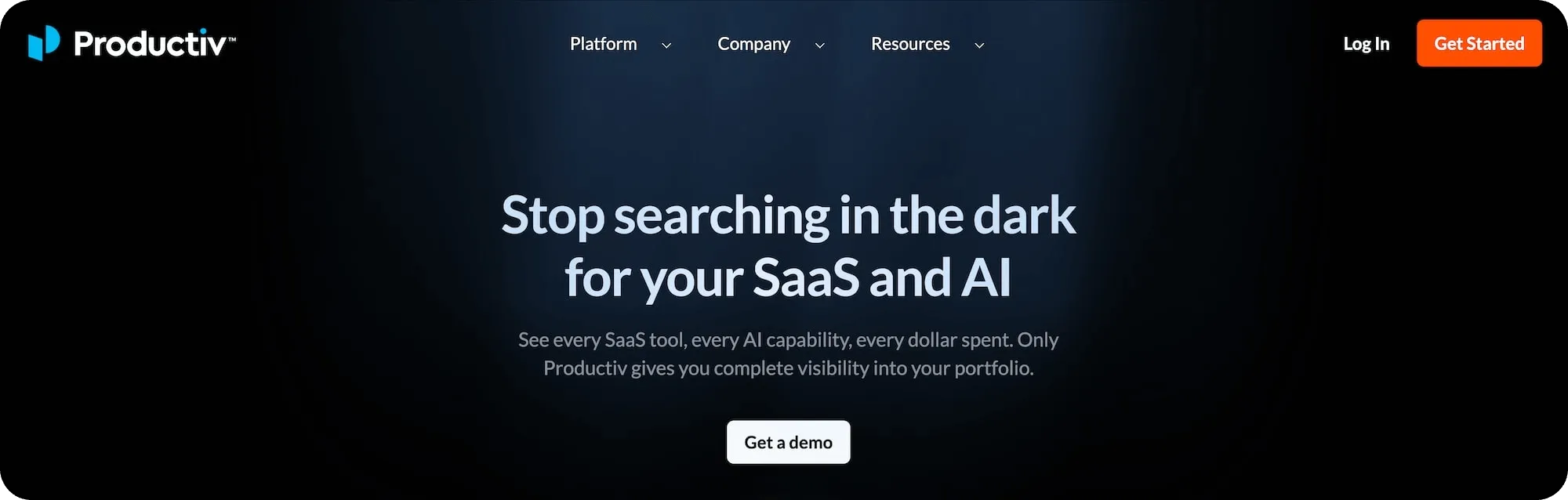Select Platform in the navigation bar
The image size is (1568, 500).
pyautogui.click(x=603, y=44)
